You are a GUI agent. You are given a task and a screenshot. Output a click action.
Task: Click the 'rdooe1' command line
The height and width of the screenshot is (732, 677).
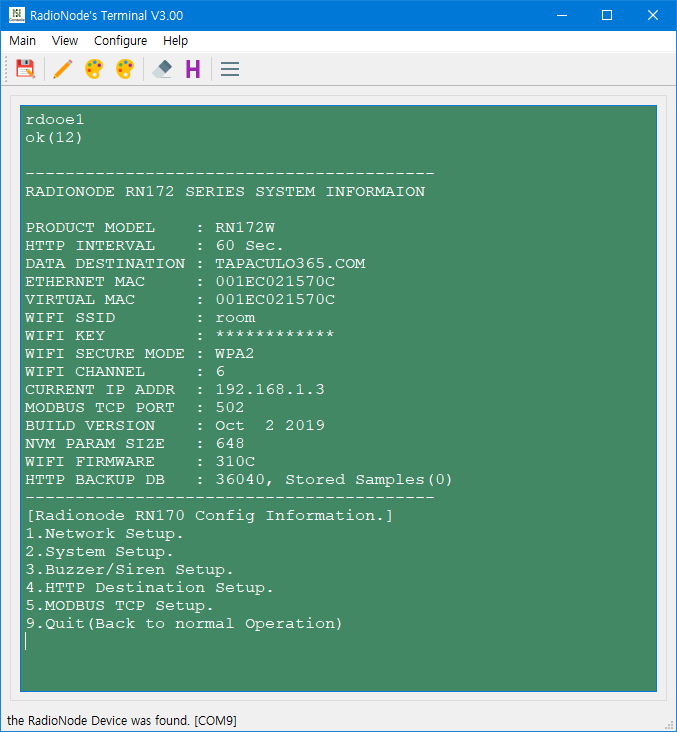click(x=55, y=120)
